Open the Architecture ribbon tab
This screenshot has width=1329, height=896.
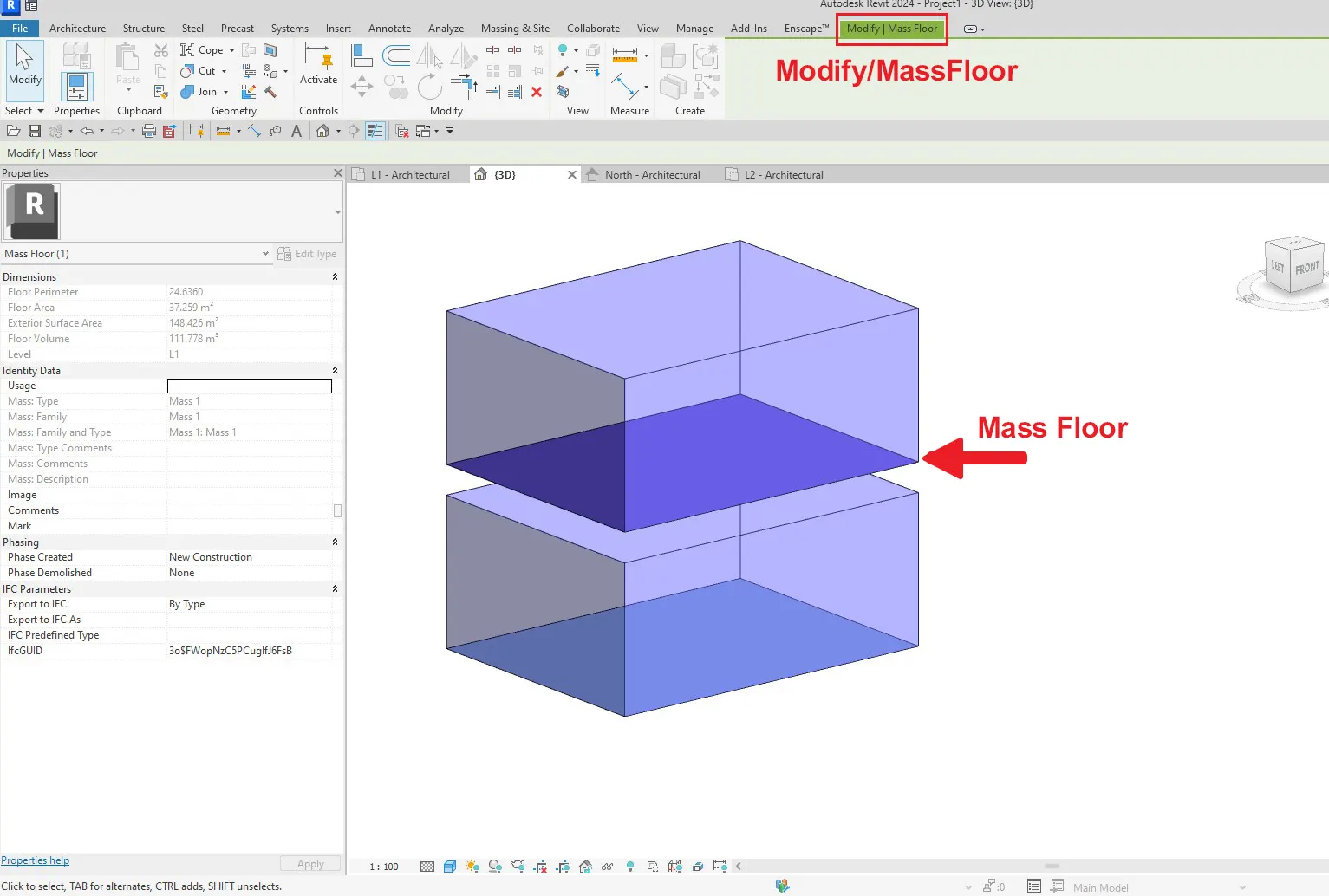[77, 29]
